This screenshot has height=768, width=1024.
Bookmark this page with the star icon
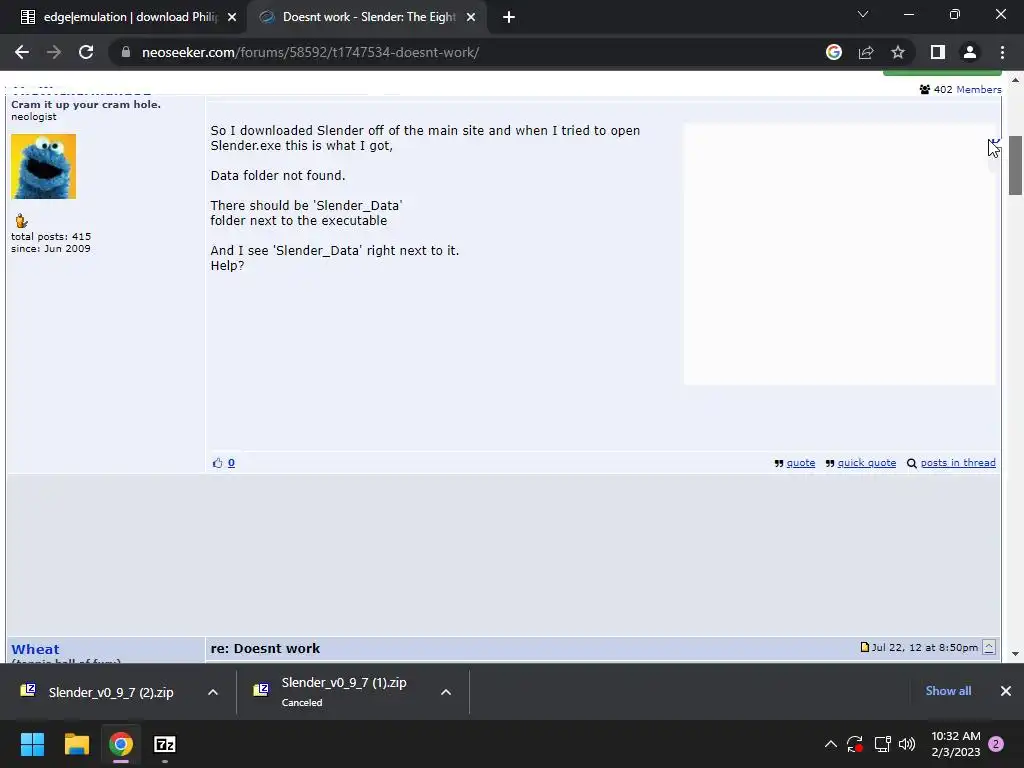(x=898, y=52)
